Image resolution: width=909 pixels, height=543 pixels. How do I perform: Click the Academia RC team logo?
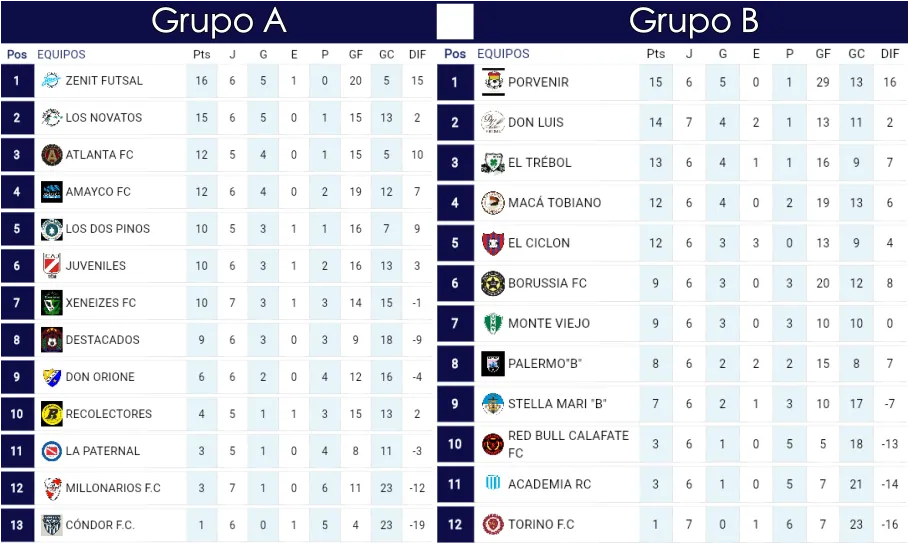pos(492,484)
